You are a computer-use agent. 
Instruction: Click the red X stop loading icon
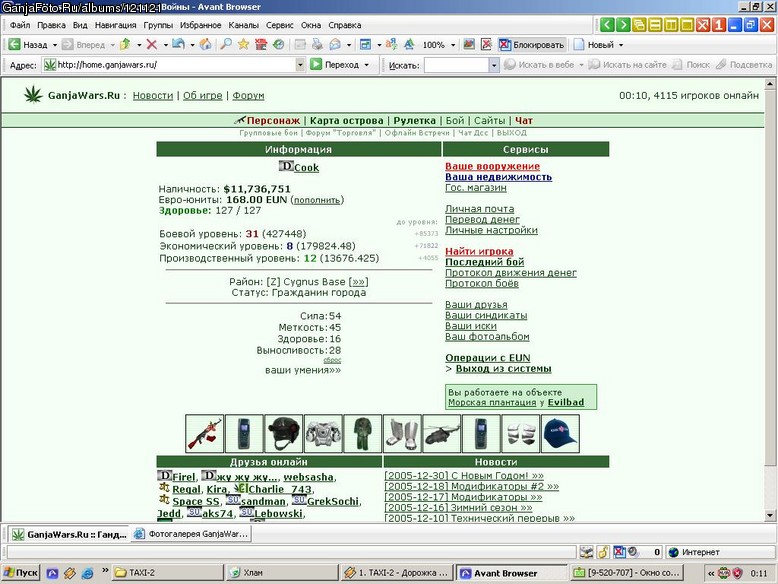coord(152,45)
